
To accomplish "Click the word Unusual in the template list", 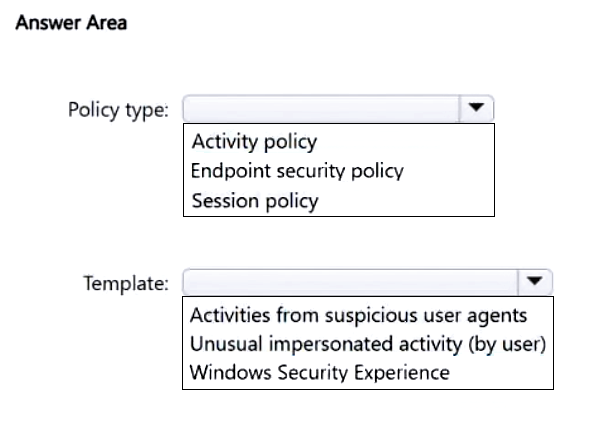I will [220, 343].
